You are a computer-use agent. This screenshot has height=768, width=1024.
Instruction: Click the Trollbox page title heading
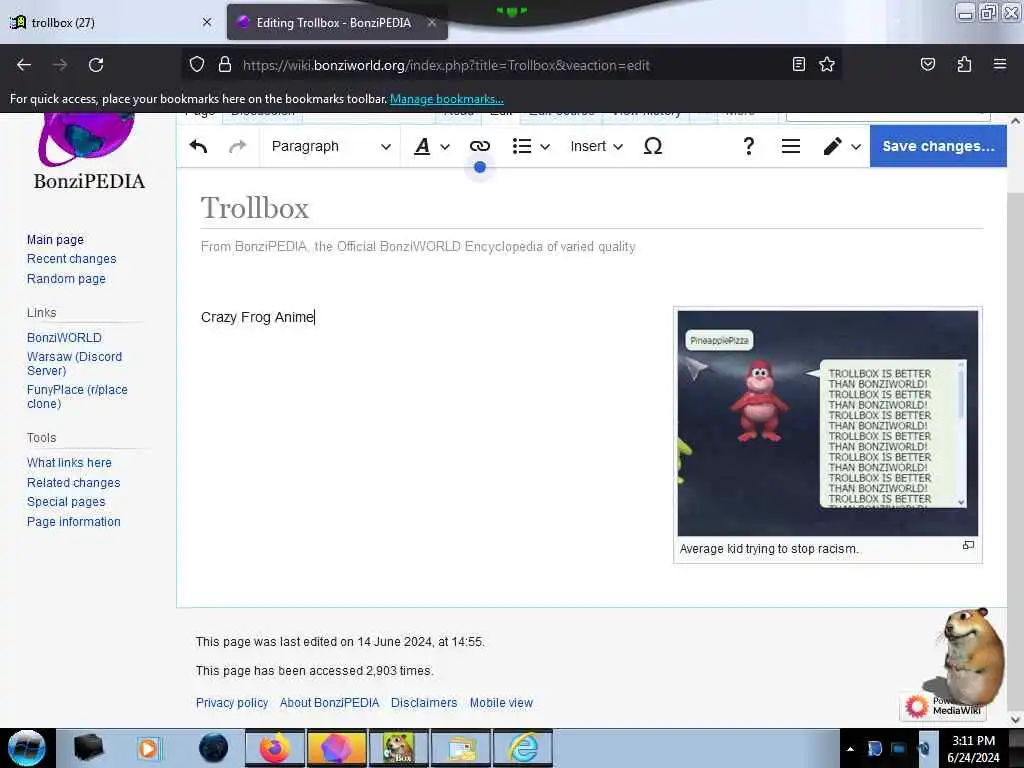pyautogui.click(x=255, y=208)
